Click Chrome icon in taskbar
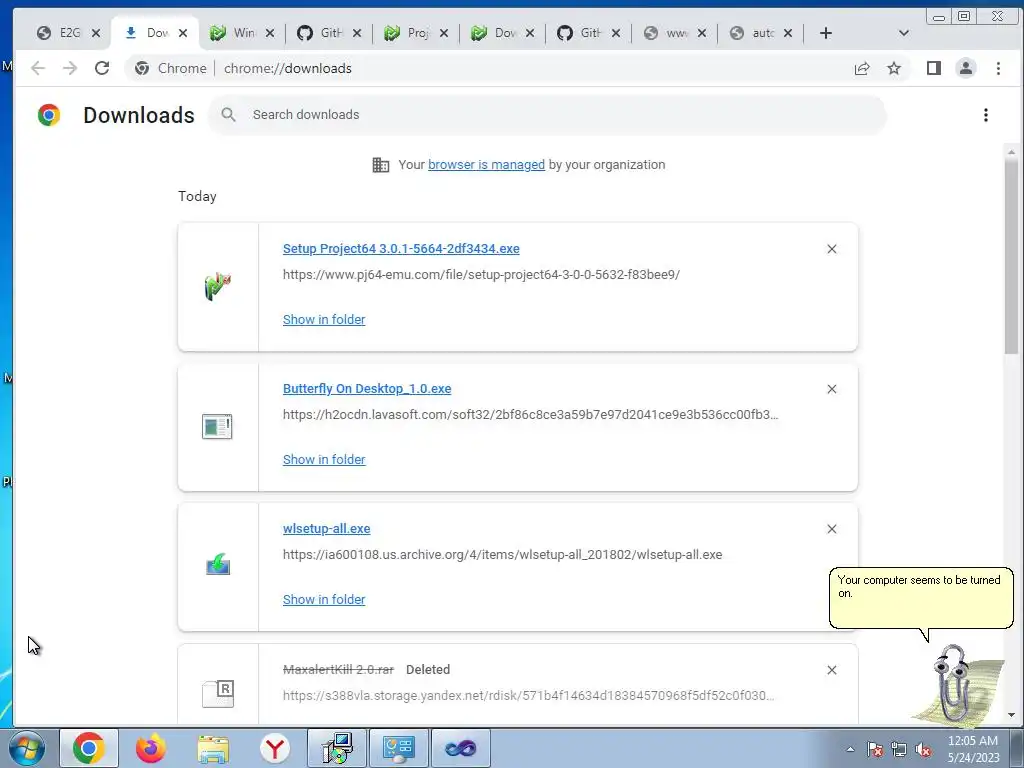The width and height of the screenshot is (1024, 768). [x=89, y=748]
